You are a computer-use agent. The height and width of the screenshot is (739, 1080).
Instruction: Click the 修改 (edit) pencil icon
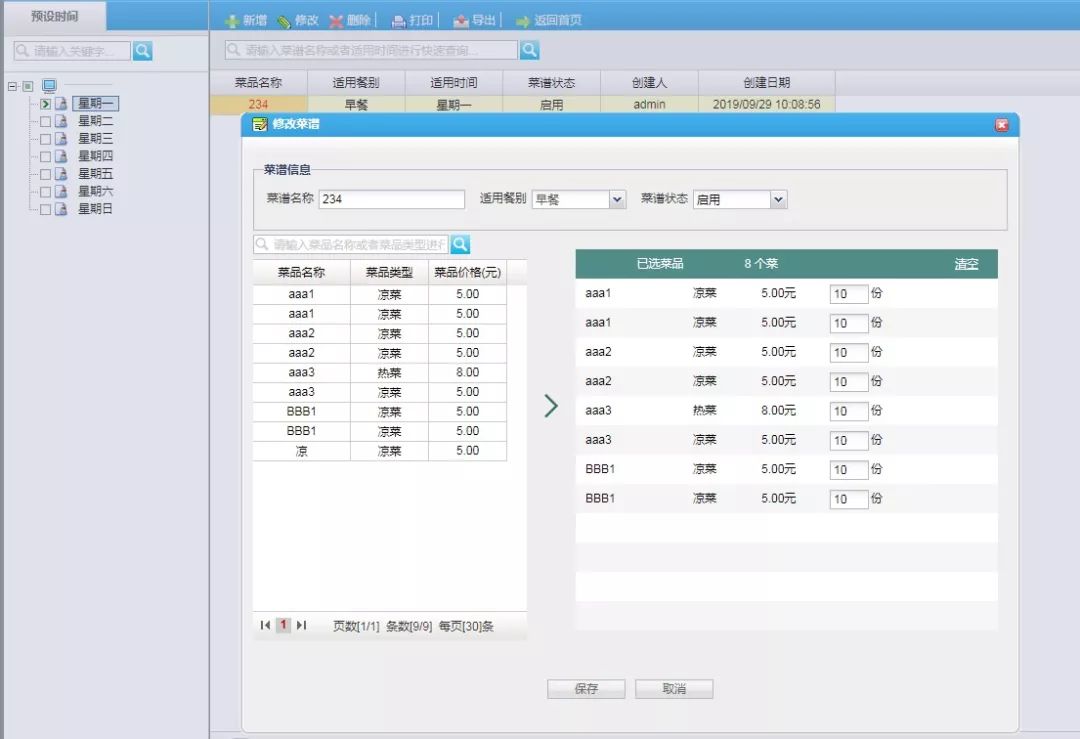[x=284, y=21]
